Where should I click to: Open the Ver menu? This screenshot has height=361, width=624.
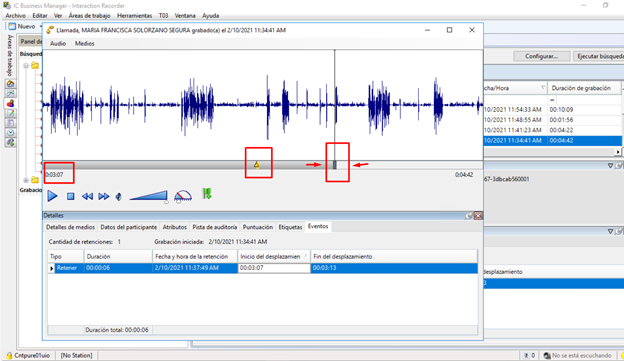click(58, 16)
